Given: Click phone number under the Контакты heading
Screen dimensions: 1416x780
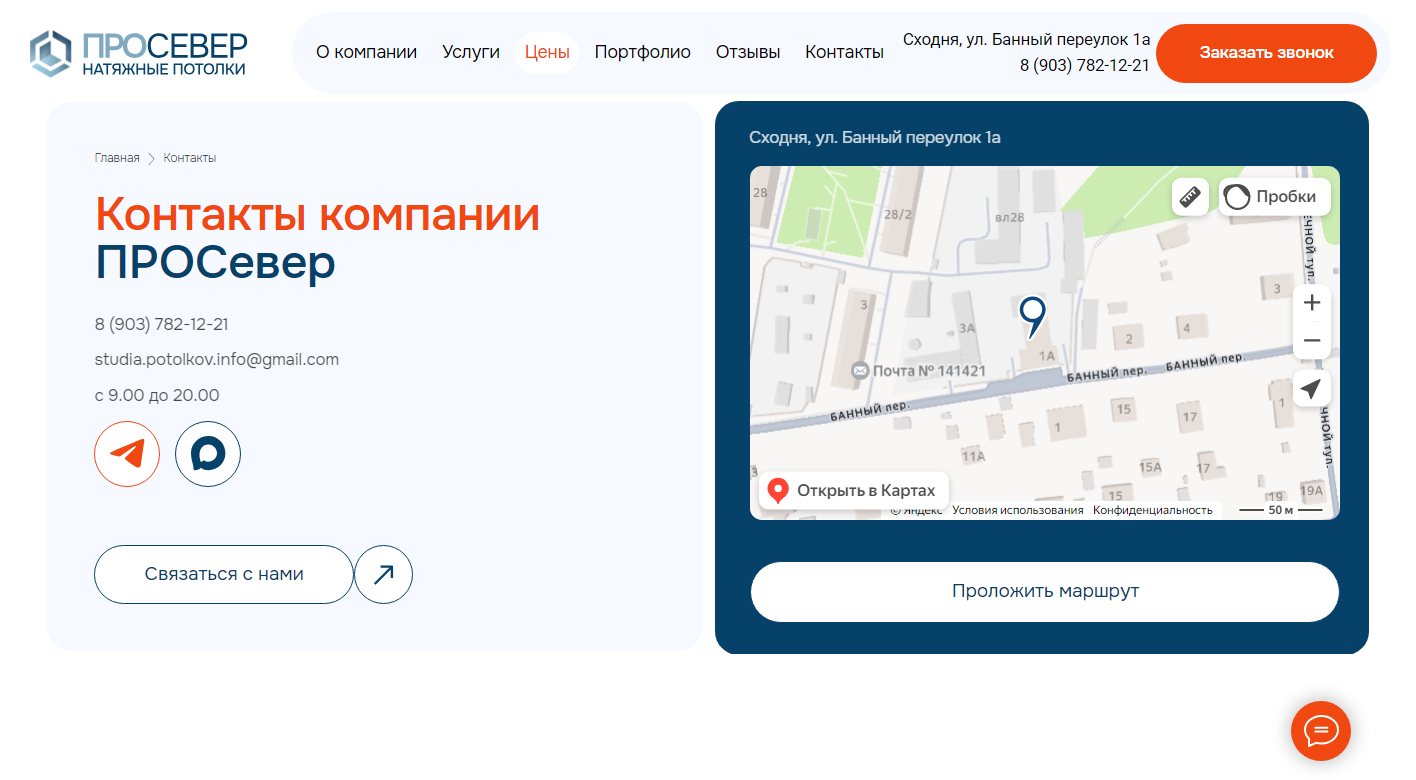Looking at the screenshot, I should [162, 324].
